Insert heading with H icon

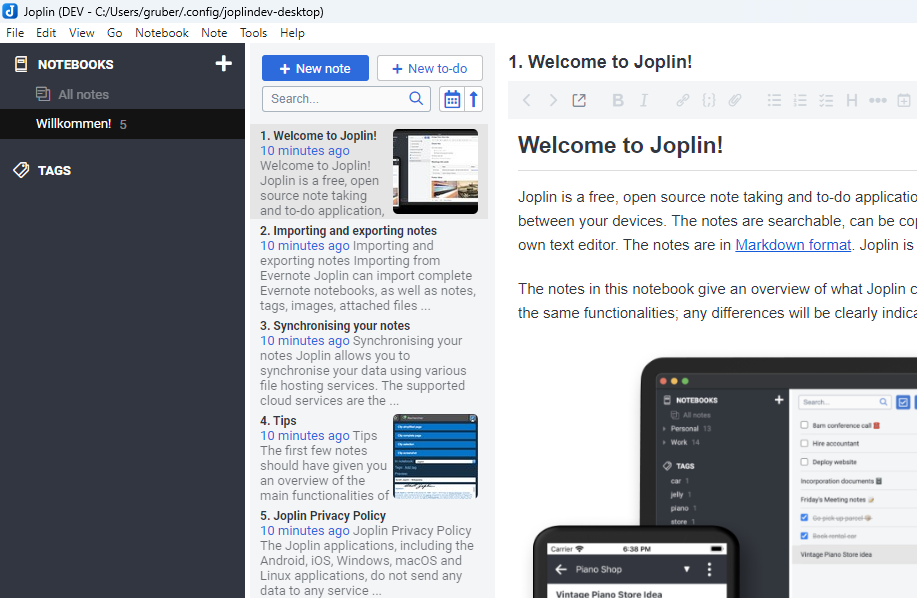tap(852, 101)
